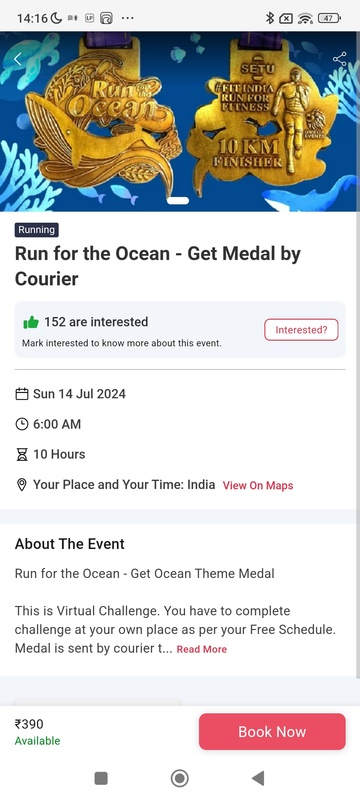This screenshot has height=800, width=360.
Task: Tap the image carousel page indicator
Action: pyautogui.click(x=177, y=201)
